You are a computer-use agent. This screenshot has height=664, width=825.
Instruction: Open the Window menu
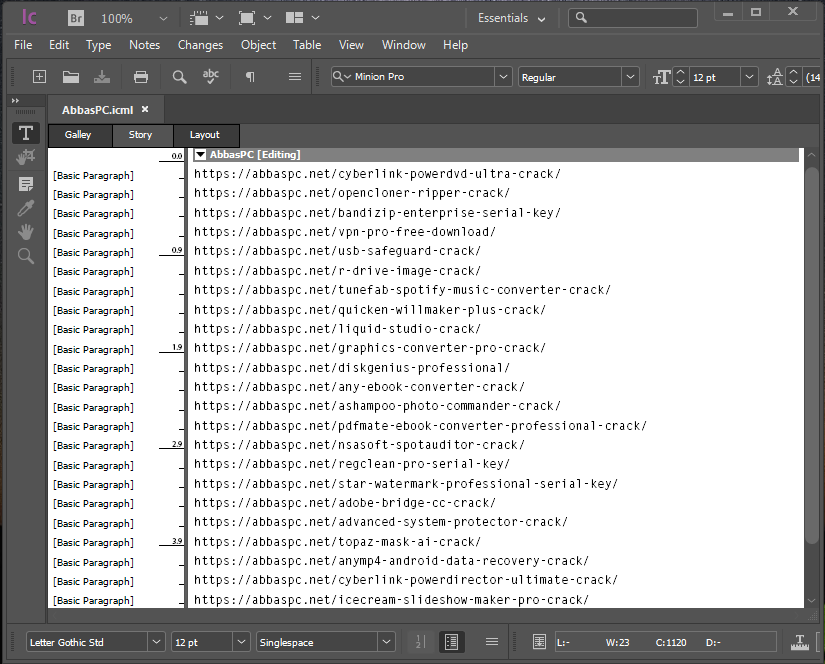404,45
